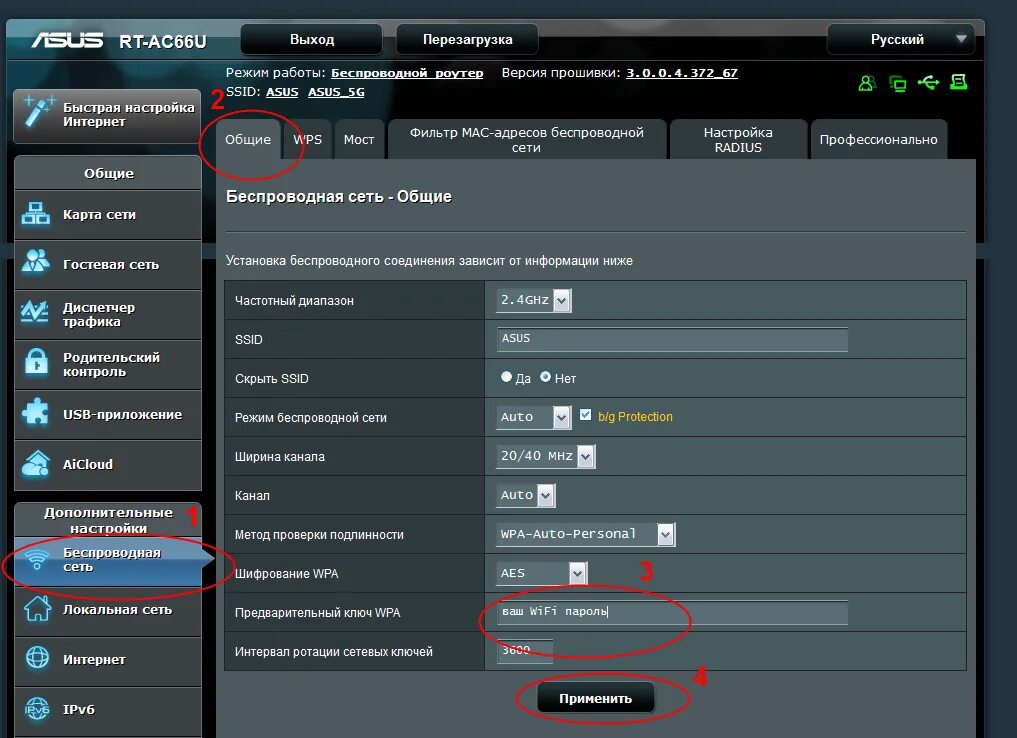The image size is (1017, 738).
Task: Click the parental control padlock icon
Action: point(36,361)
